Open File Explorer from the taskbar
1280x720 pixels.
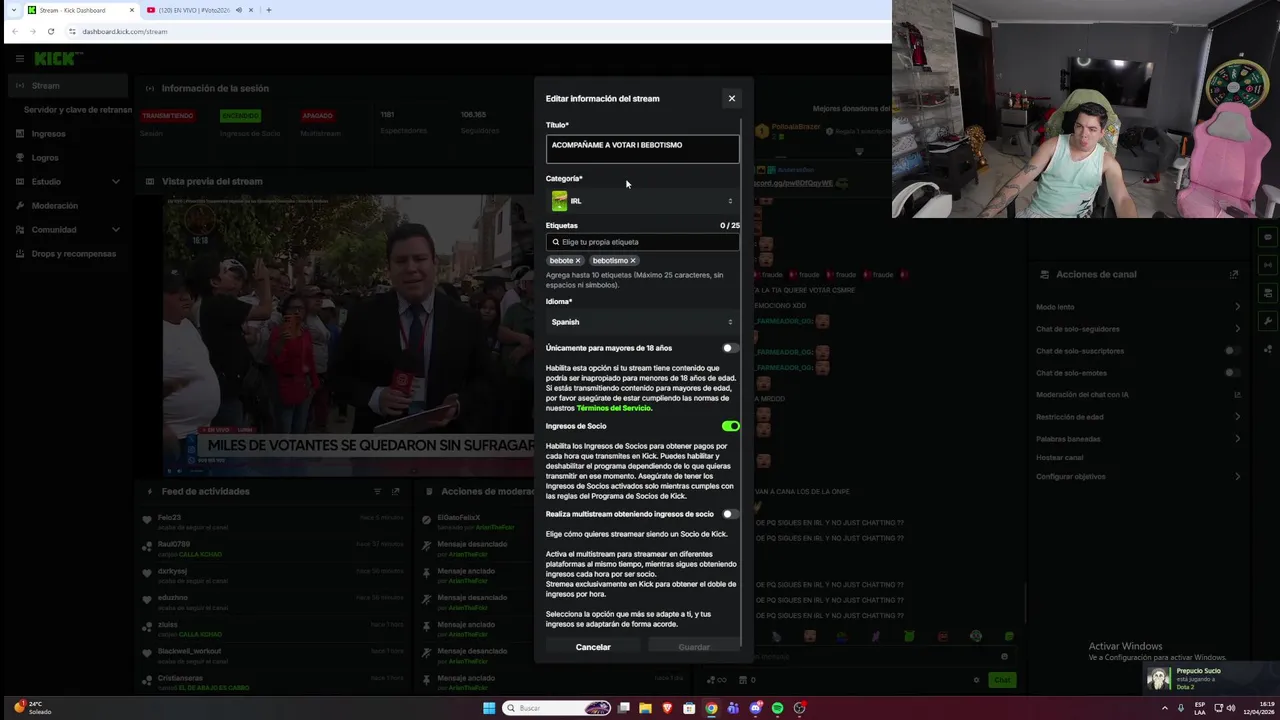point(645,708)
